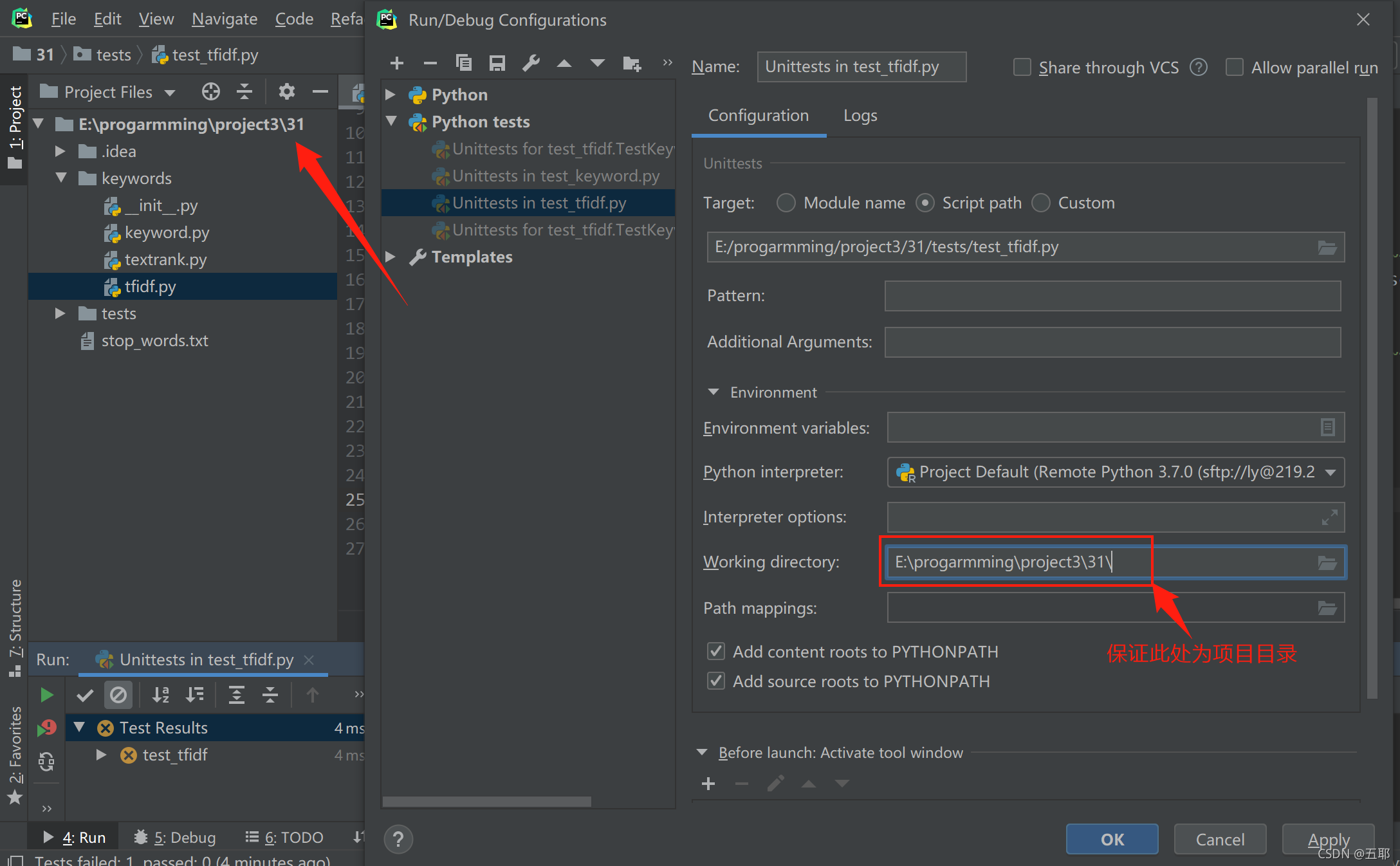This screenshot has height=866, width=1400.
Task: Click the Apply button
Action: (1329, 839)
